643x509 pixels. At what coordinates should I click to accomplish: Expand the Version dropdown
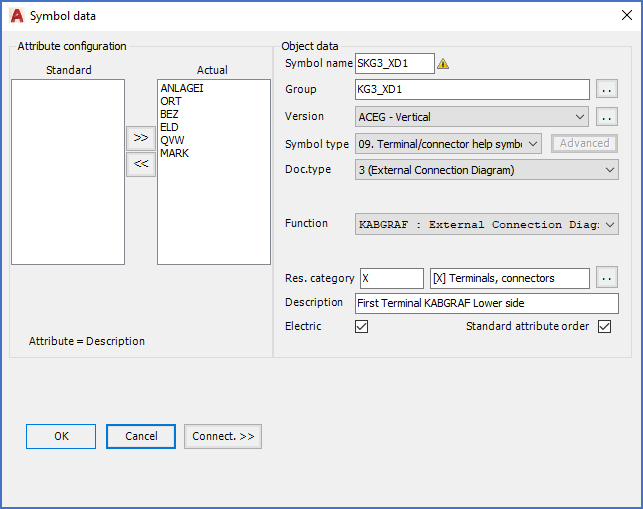[581, 117]
